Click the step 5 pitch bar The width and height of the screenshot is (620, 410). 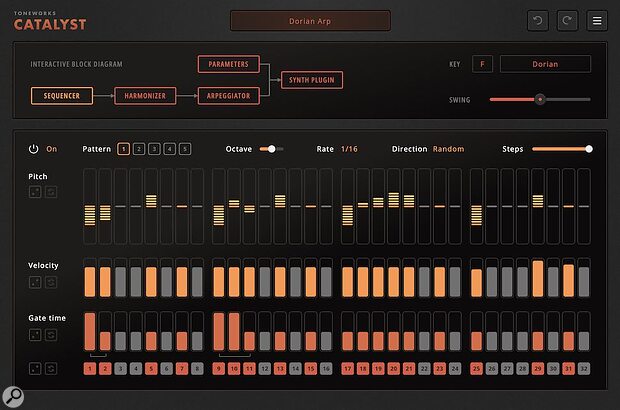pyautogui.click(x=151, y=206)
